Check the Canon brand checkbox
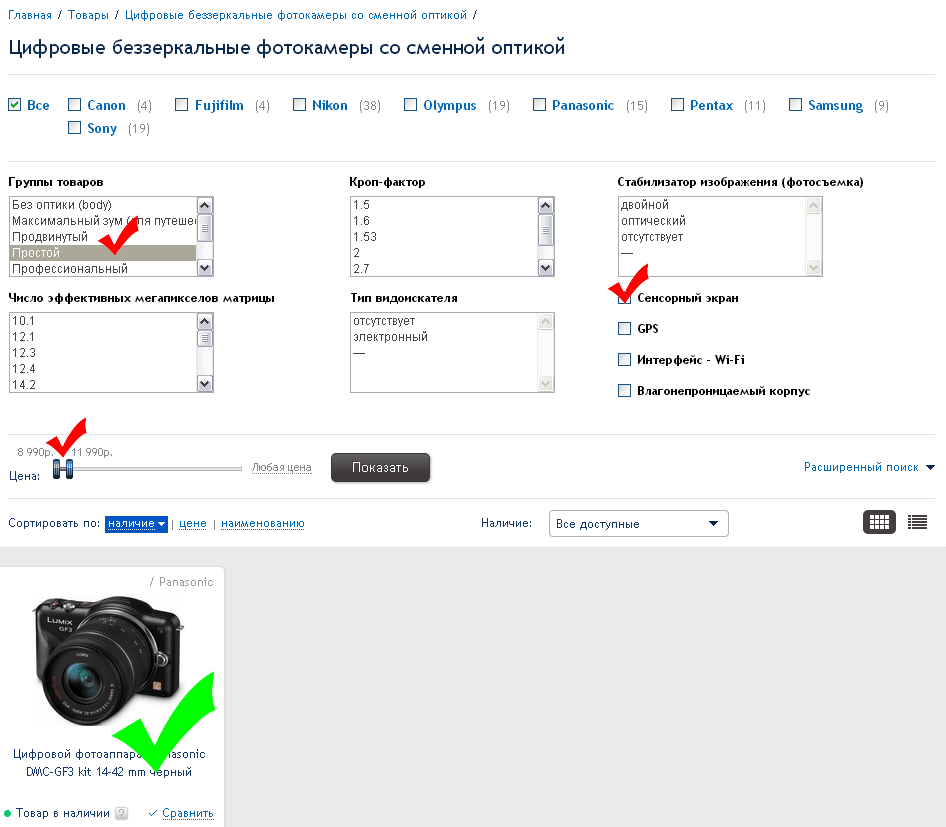Viewport: 946px width, 827px height. tap(74, 105)
